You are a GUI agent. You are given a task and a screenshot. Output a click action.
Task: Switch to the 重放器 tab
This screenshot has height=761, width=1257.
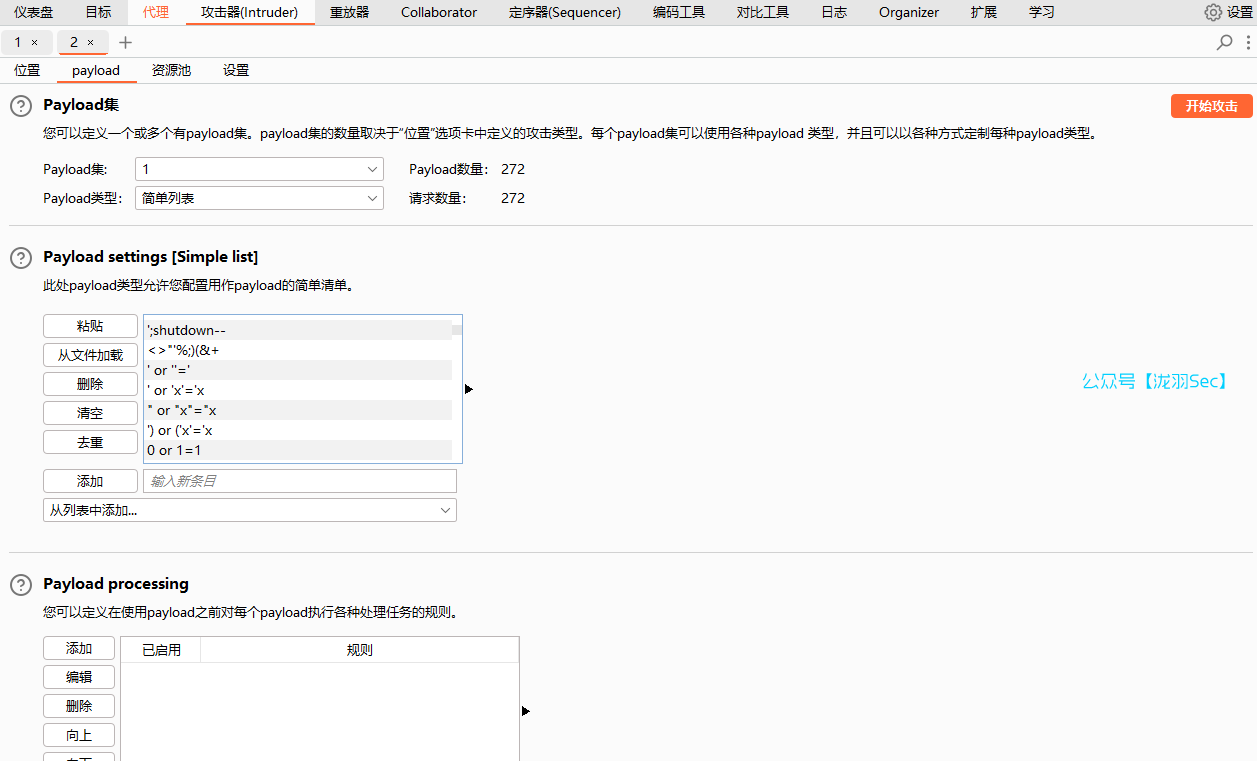click(x=349, y=12)
